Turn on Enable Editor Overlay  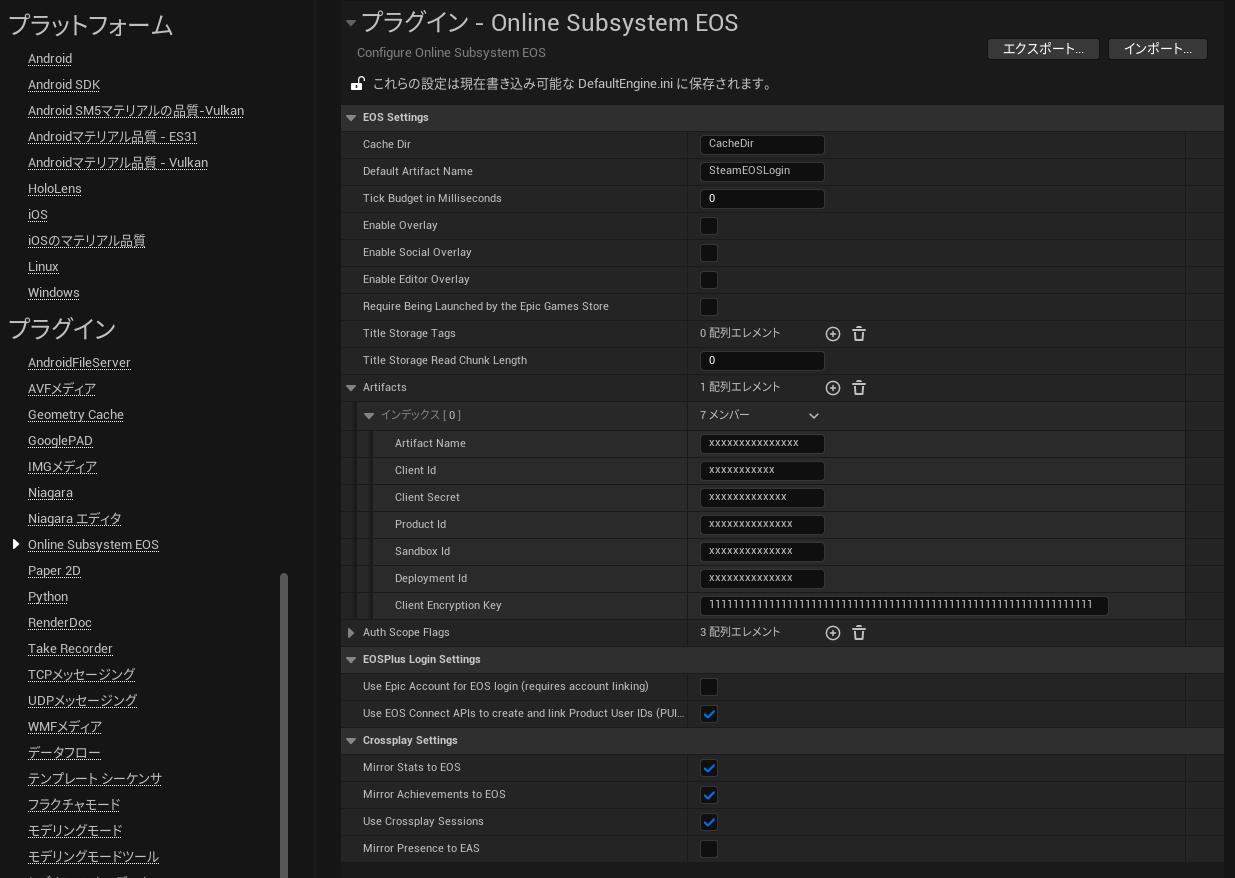[x=709, y=280]
